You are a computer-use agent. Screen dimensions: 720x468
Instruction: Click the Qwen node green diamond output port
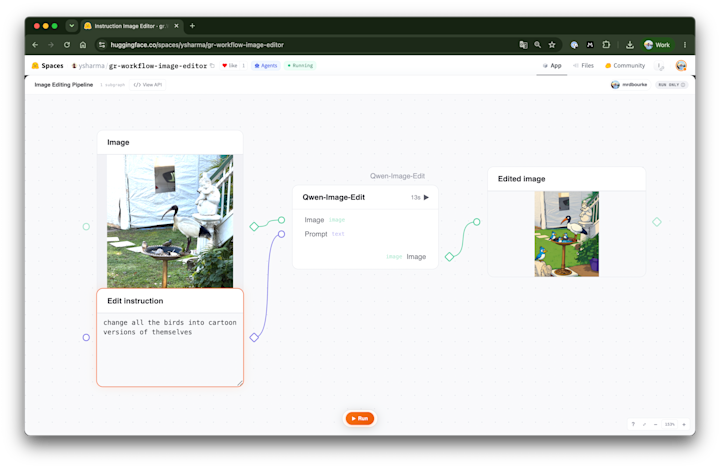pyautogui.click(x=450, y=257)
